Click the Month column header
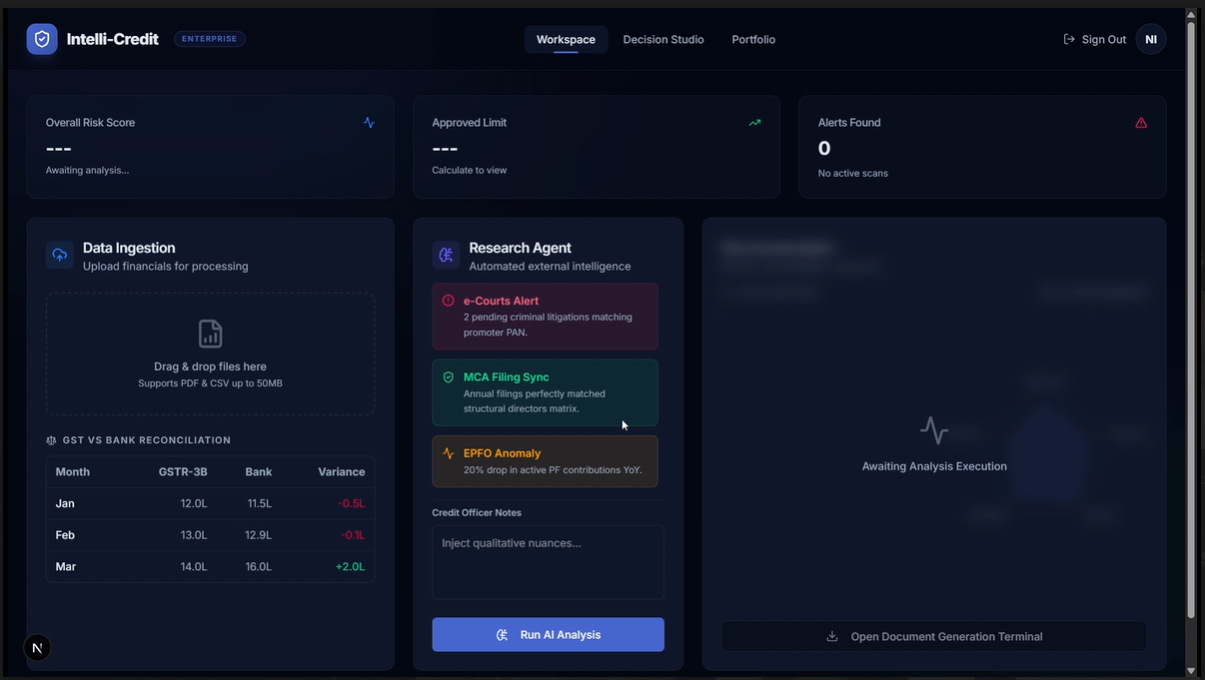Viewport: 1205px width, 680px height. coord(73,472)
